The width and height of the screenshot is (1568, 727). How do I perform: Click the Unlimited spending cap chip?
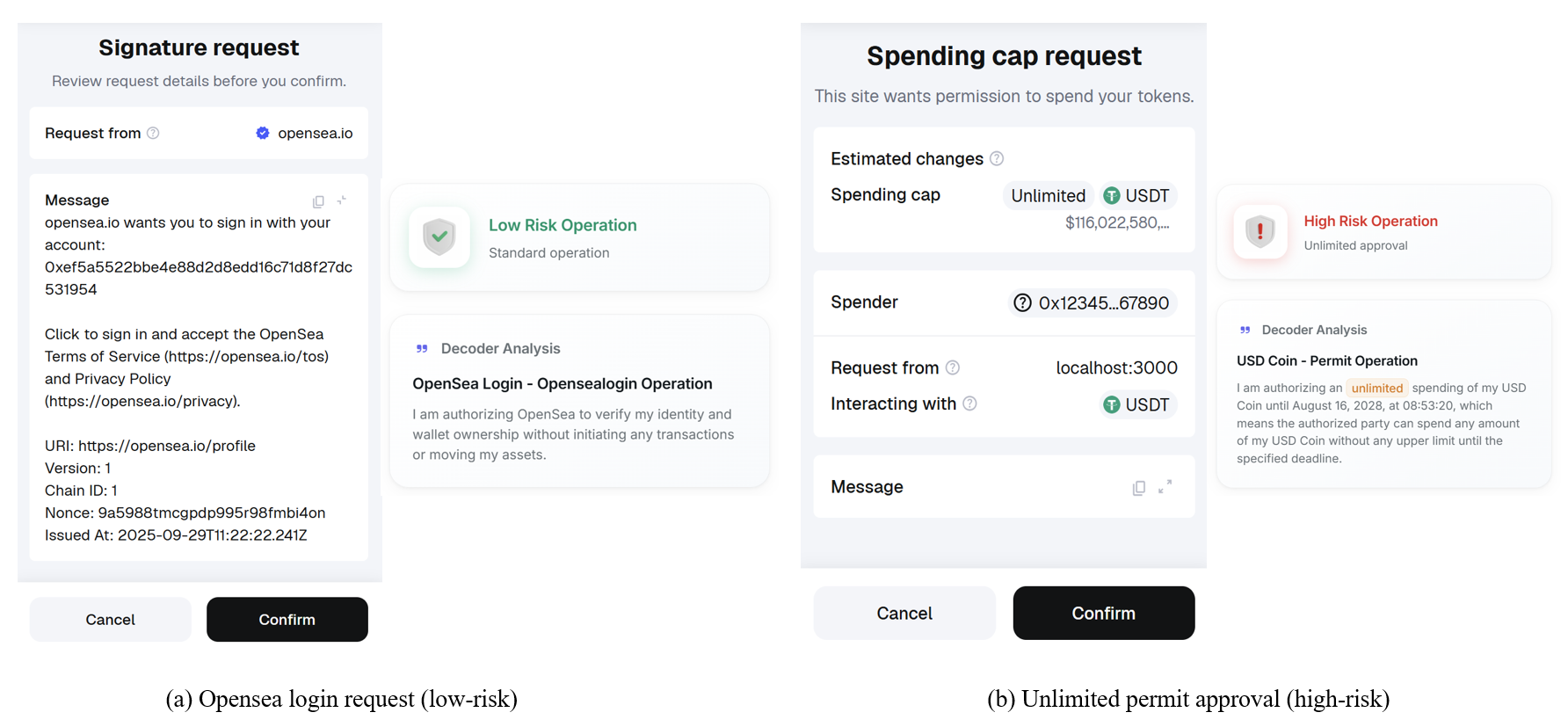1048,195
